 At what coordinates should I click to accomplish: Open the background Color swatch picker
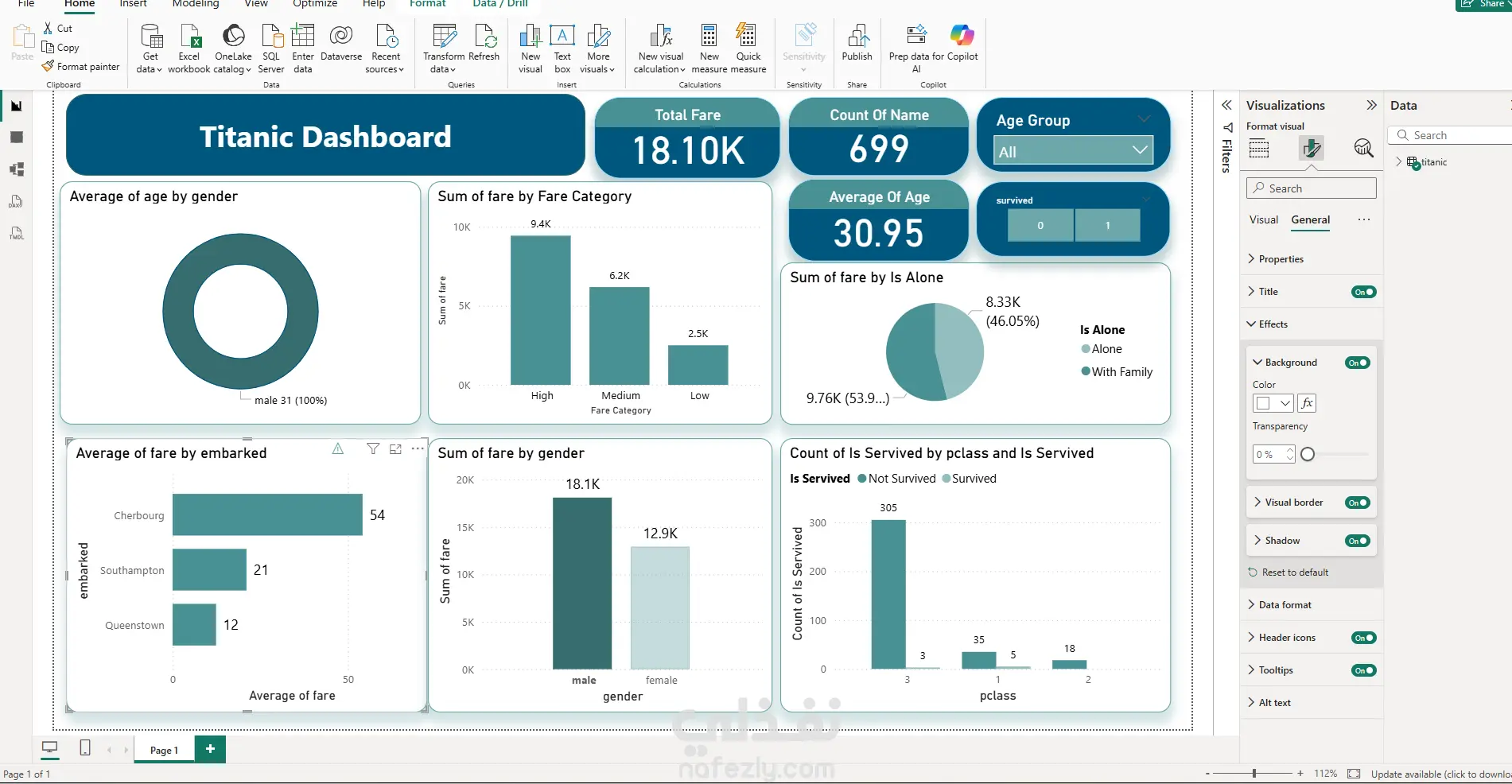[1273, 403]
